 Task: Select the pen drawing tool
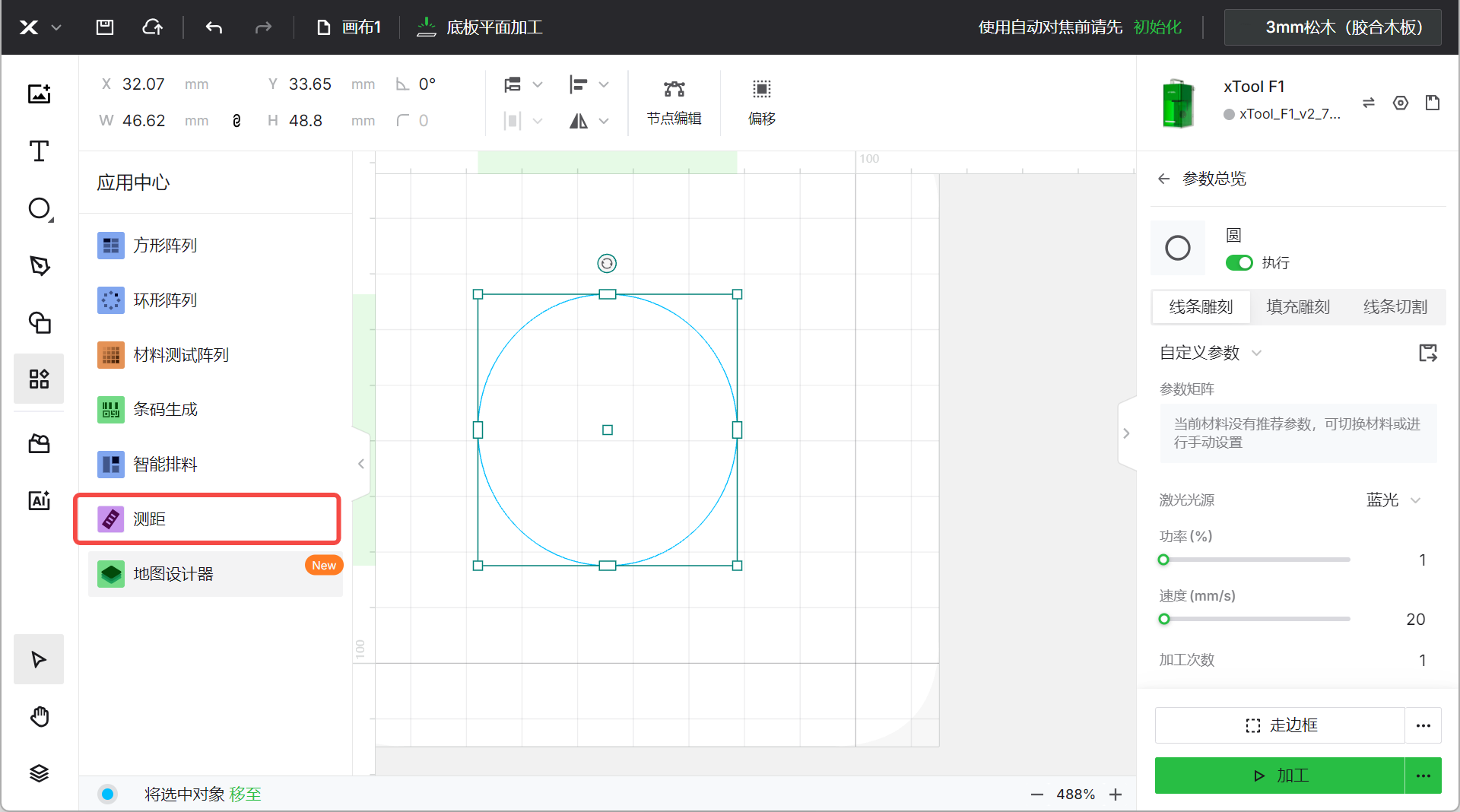[x=39, y=265]
